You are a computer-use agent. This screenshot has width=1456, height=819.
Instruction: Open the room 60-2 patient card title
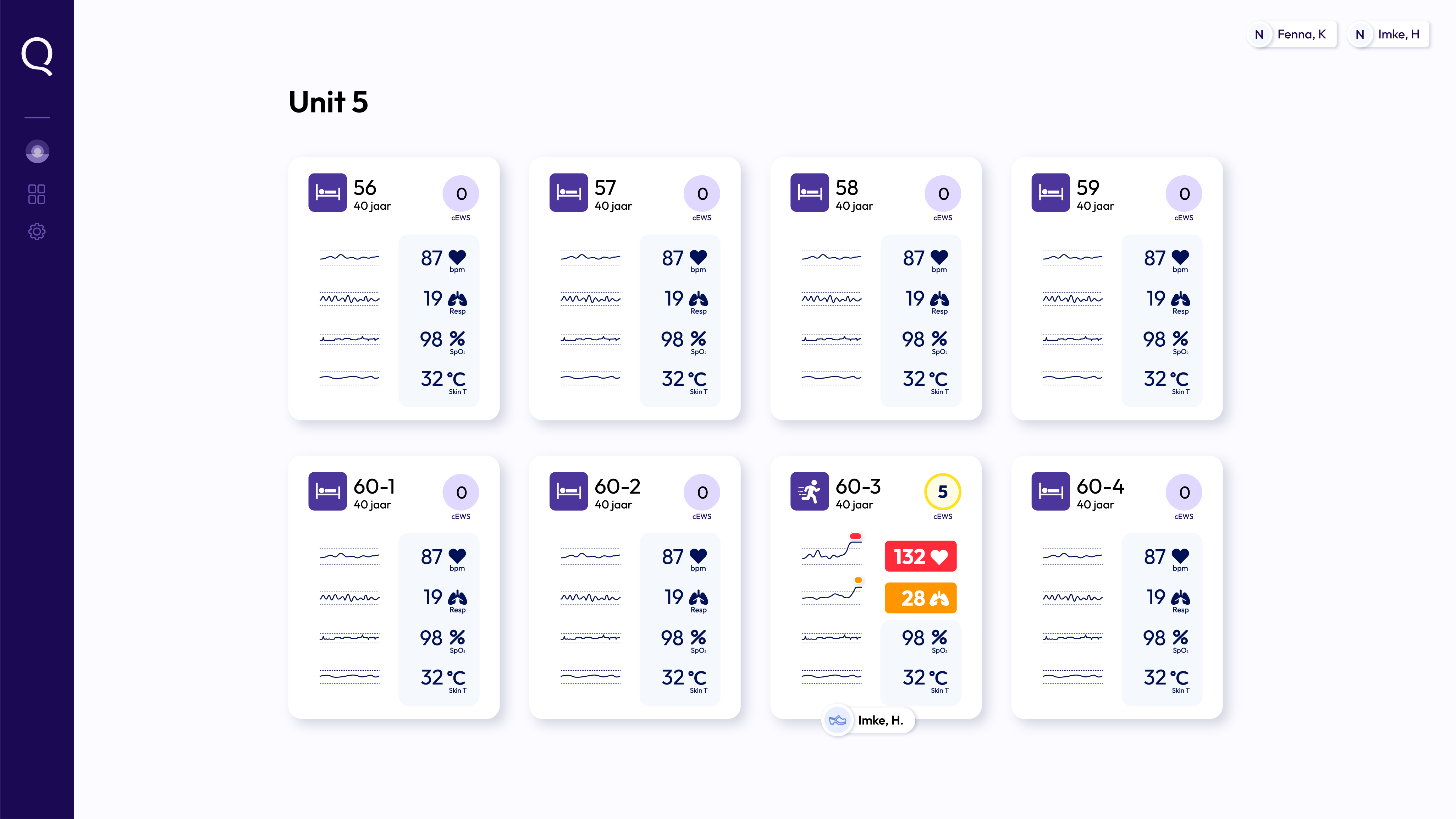coord(617,486)
